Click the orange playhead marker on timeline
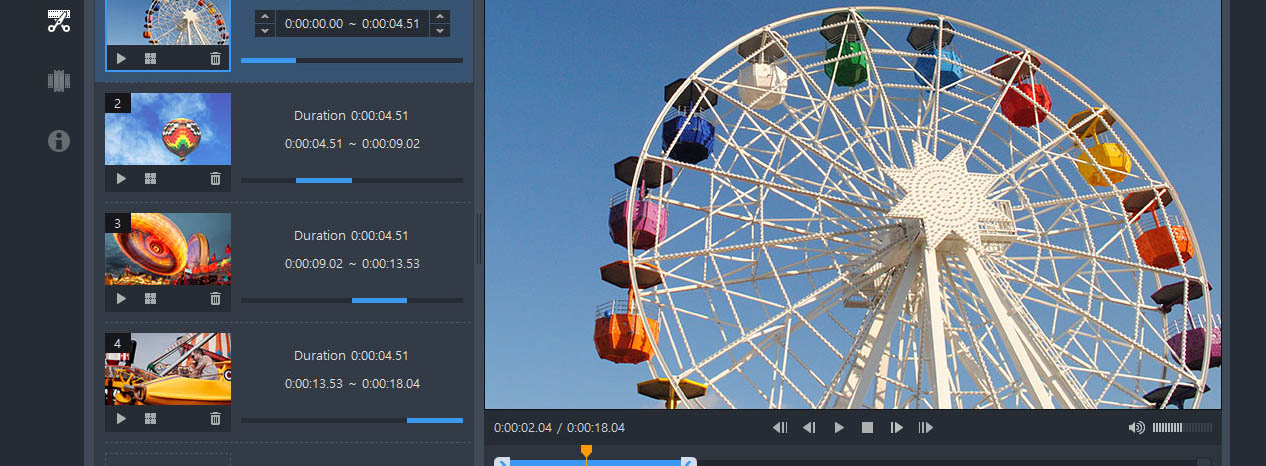This screenshot has height=466, width=1266. (587, 453)
